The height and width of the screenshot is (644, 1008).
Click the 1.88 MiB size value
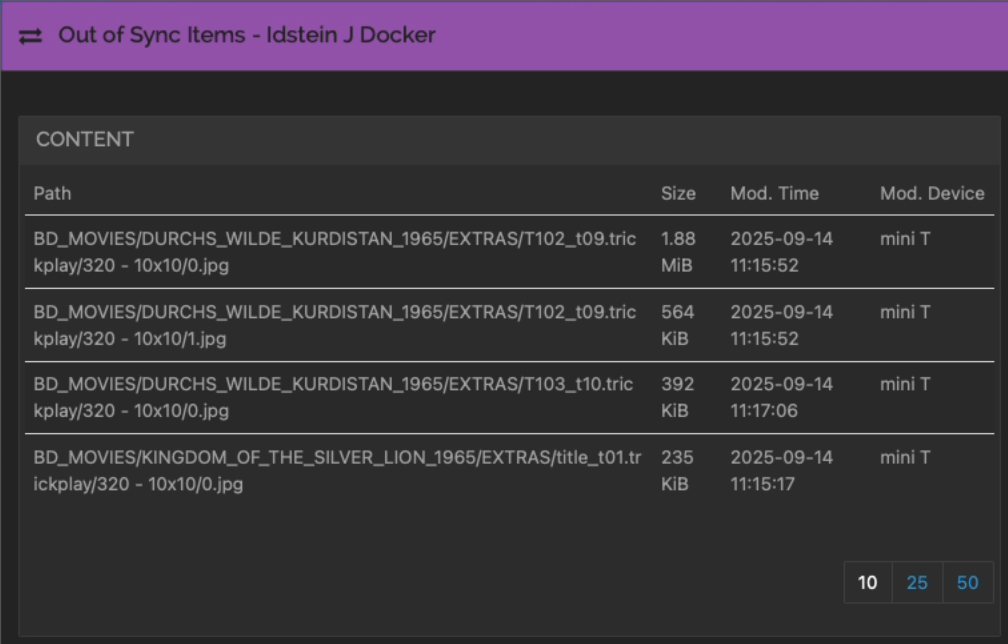click(678, 252)
